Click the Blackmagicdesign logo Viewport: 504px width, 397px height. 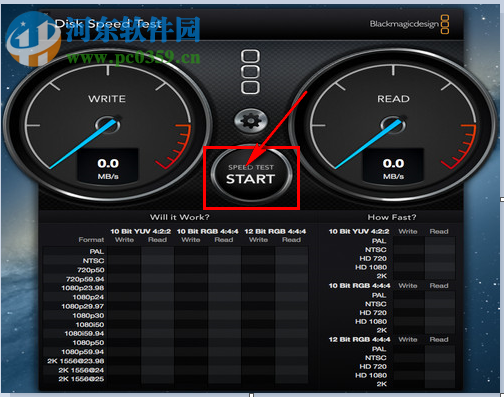click(x=409, y=24)
